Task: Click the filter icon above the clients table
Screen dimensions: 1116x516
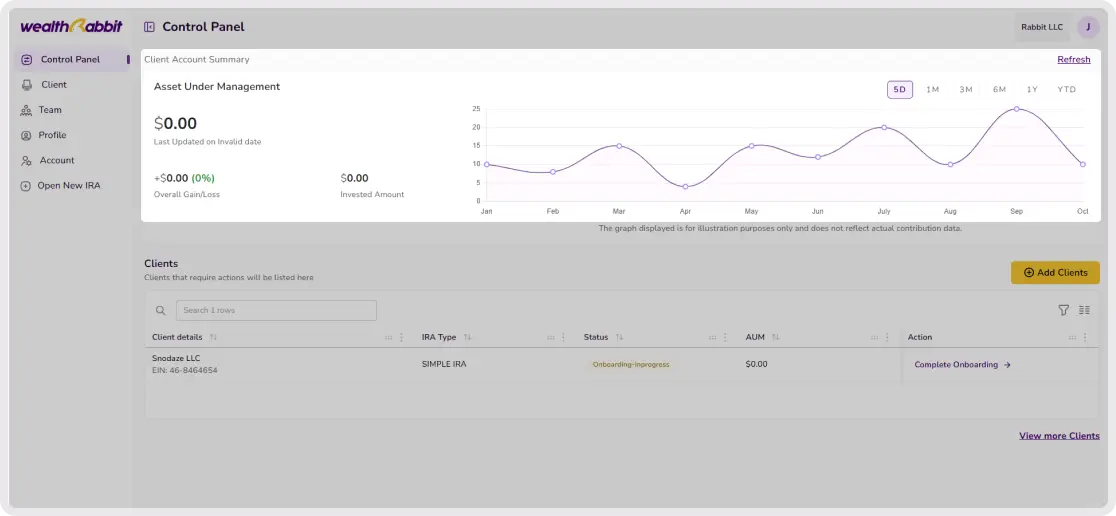Action: pyautogui.click(x=1064, y=310)
